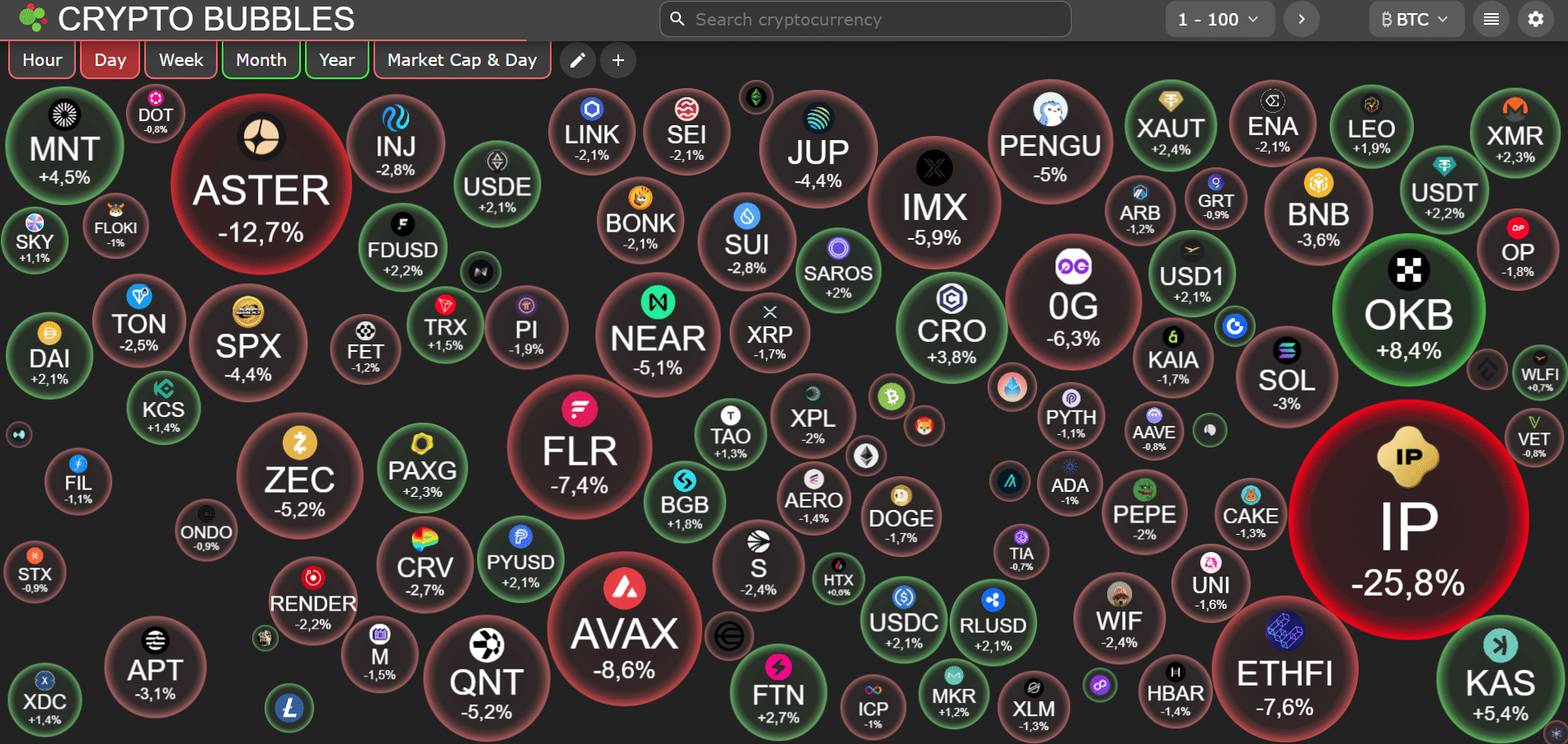This screenshot has height=744, width=1568.
Task: Click the XMR bubble
Action: tap(1514, 133)
